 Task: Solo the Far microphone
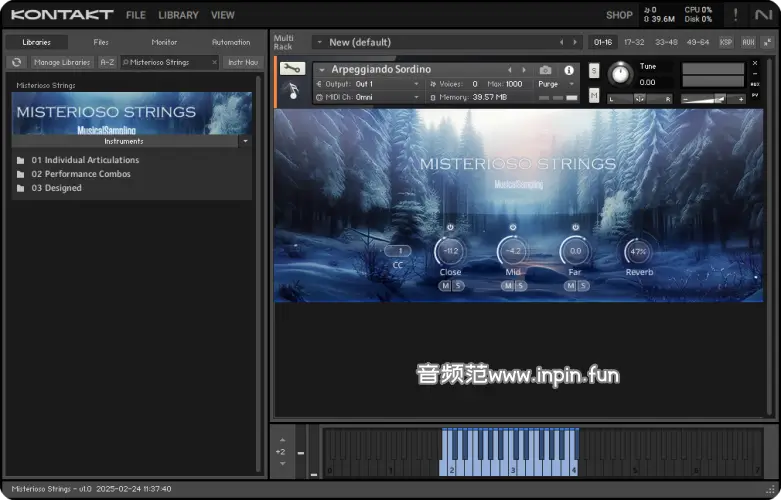pyautogui.click(x=582, y=286)
